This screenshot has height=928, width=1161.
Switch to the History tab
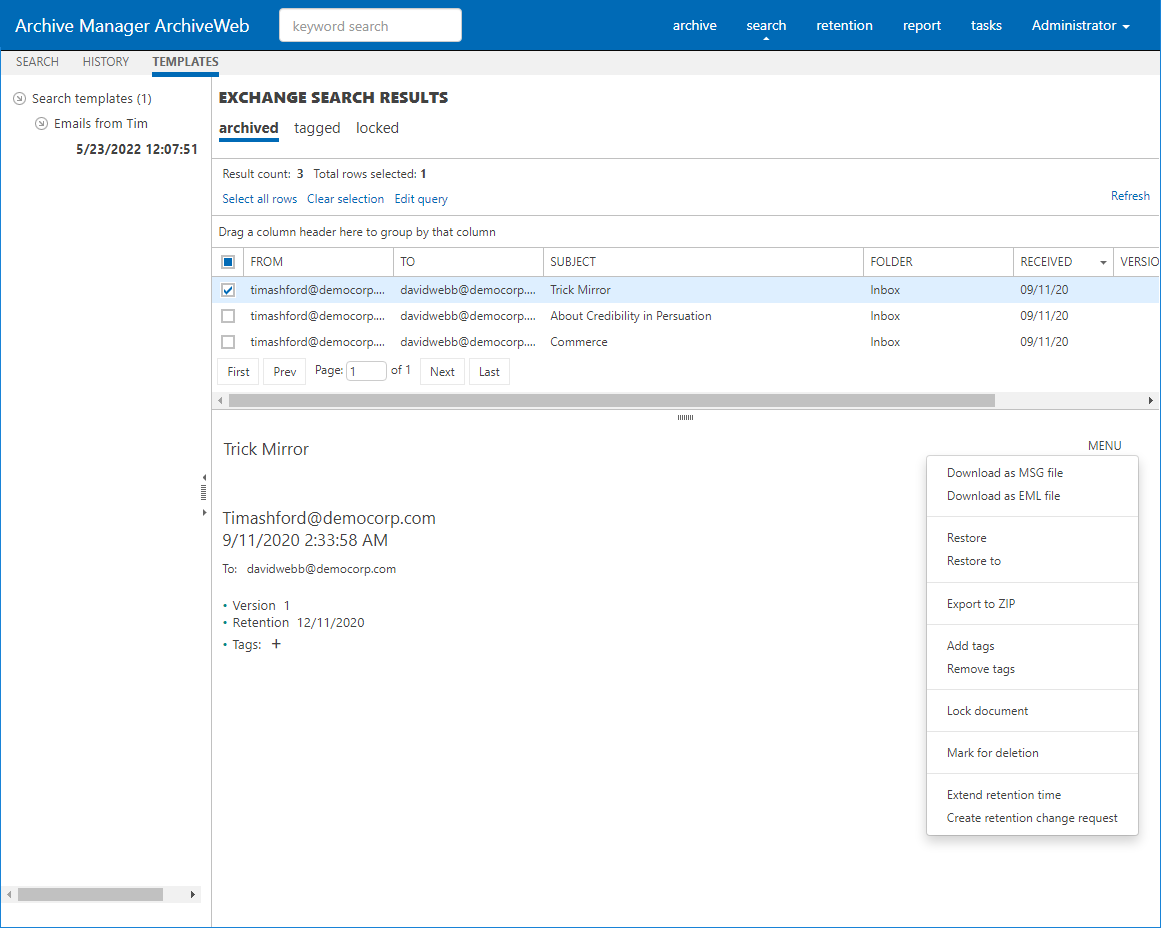point(106,62)
